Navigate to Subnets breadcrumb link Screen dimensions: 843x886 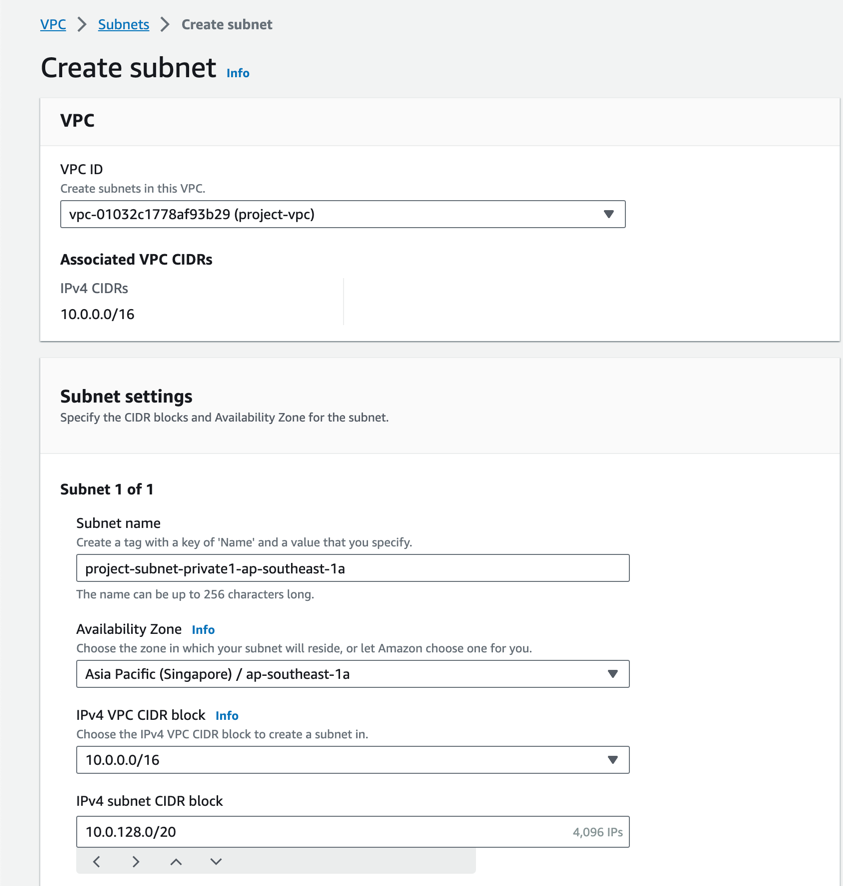(x=123, y=24)
